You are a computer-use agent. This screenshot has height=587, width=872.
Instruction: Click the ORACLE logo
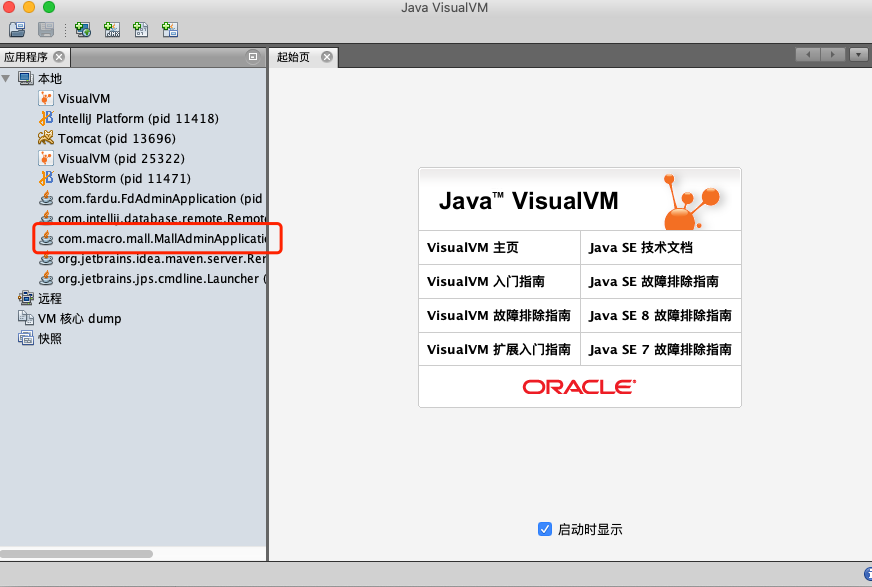(x=579, y=387)
